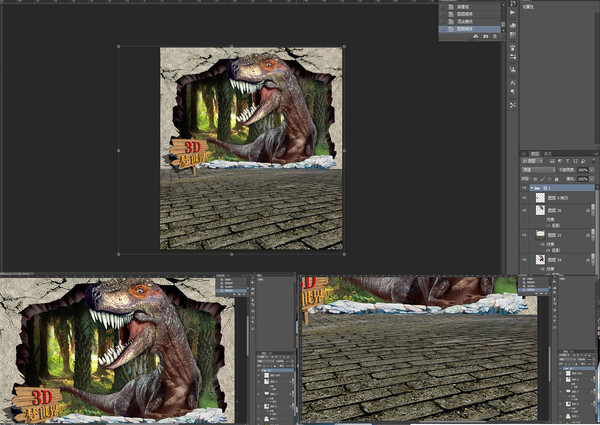Click the lock all padlock icon

click(557, 179)
